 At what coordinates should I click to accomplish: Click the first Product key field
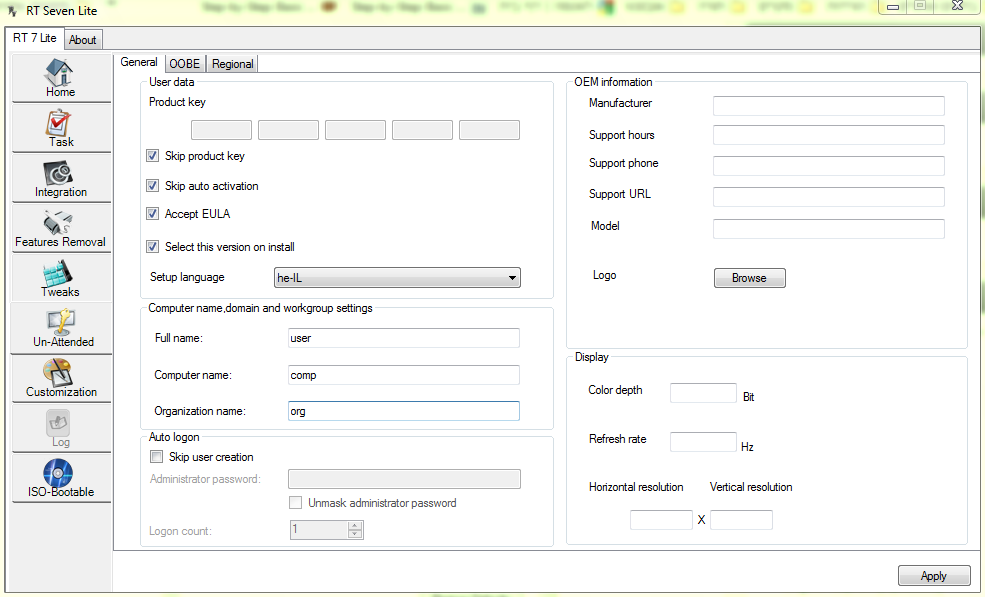(x=221, y=130)
